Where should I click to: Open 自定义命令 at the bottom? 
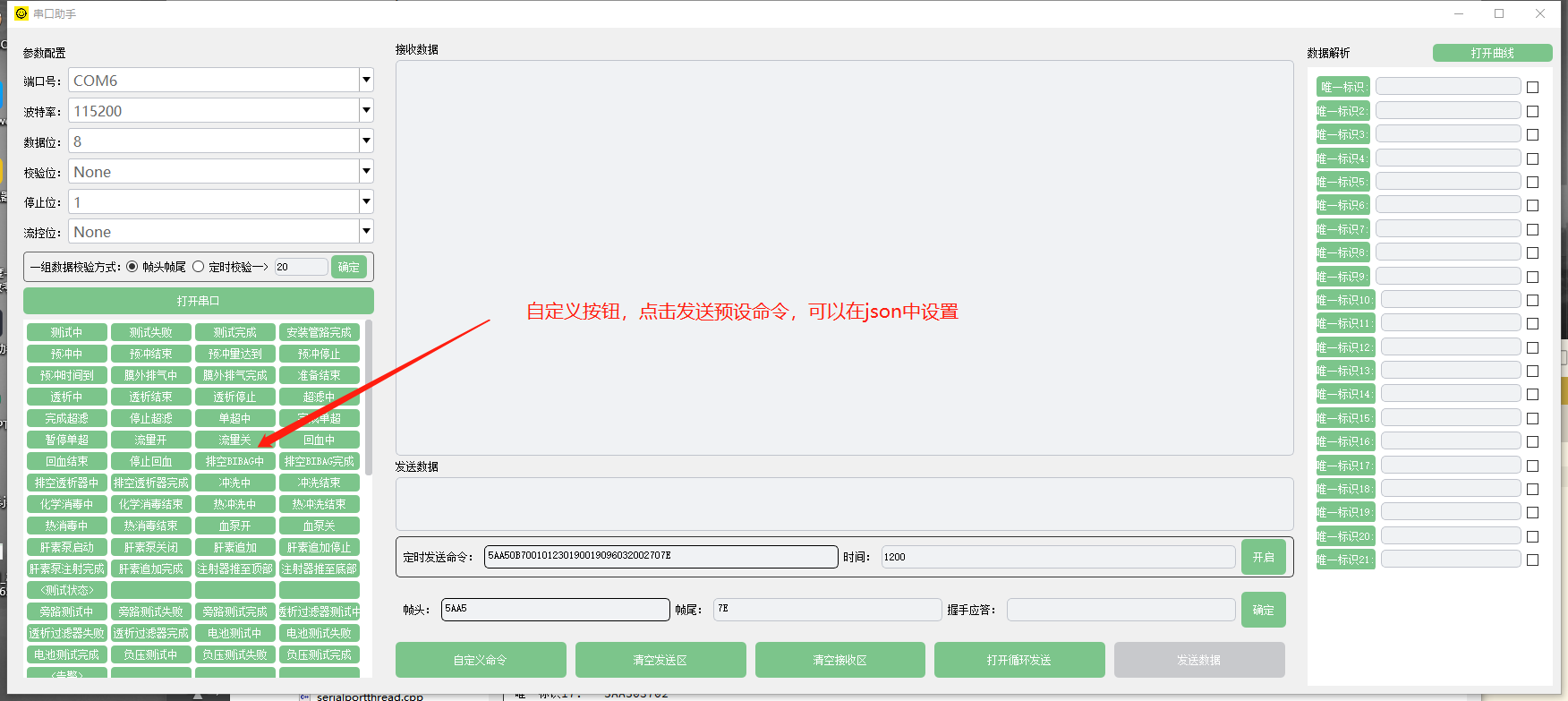[481, 660]
